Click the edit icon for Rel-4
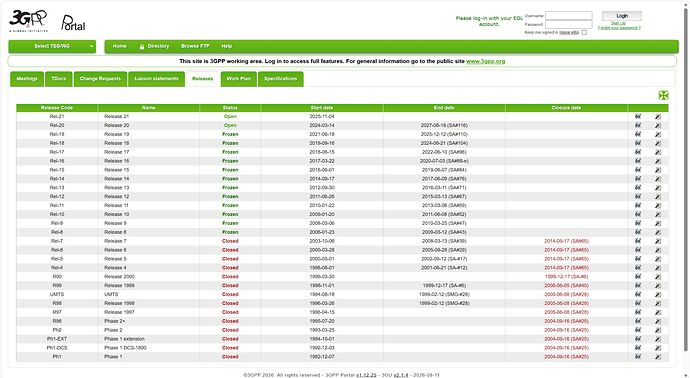The height and width of the screenshot is (378, 690). pos(657,268)
